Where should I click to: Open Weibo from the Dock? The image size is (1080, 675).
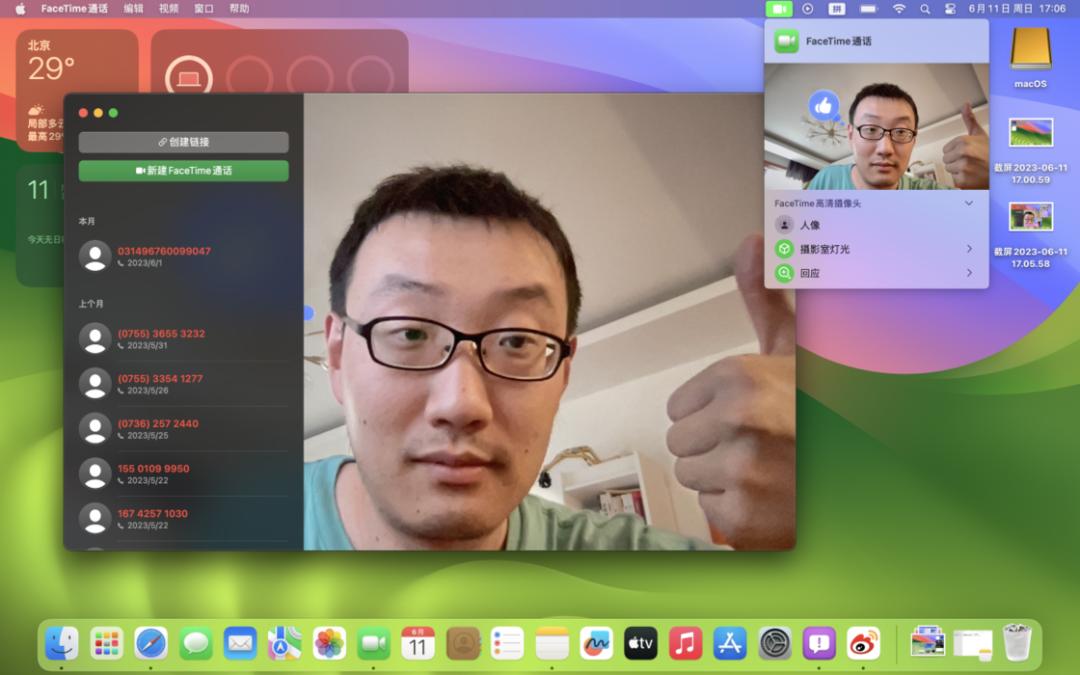[x=863, y=643]
